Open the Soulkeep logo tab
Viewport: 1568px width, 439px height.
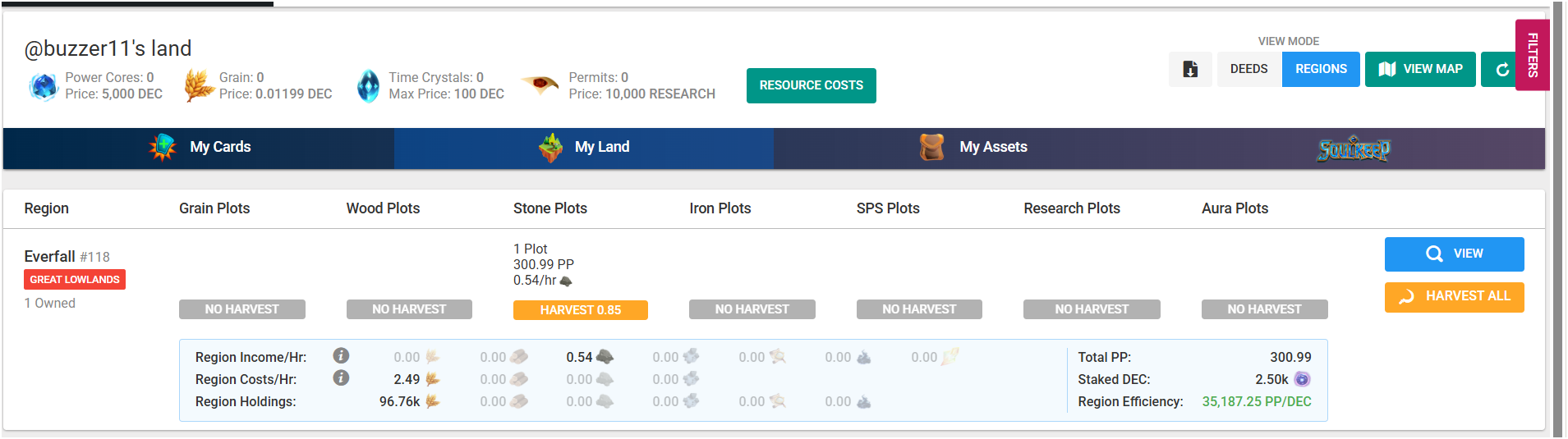(1353, 149)
